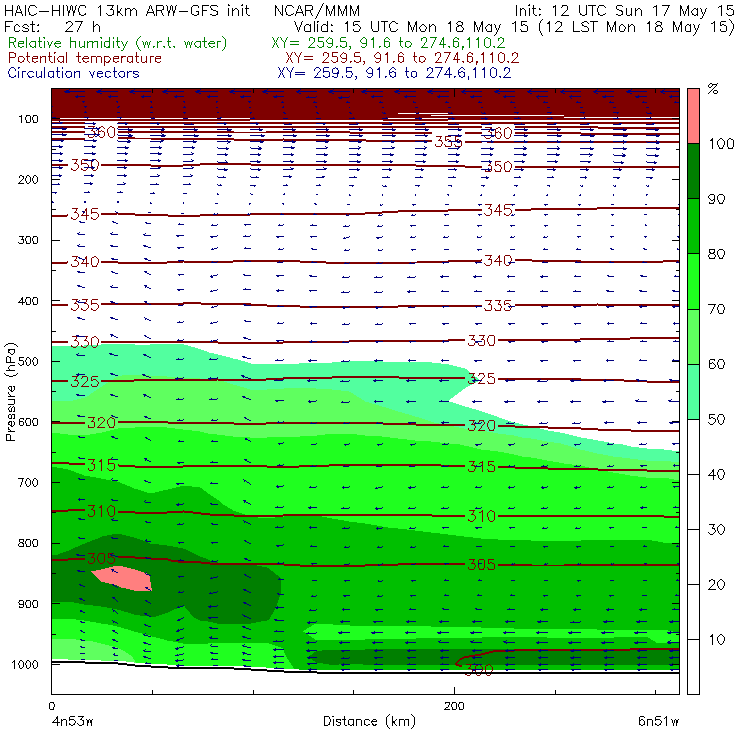Viewport: 740px width, 740px height.
Task: Click the '400' pressure axis label
Action: [28, 301]
